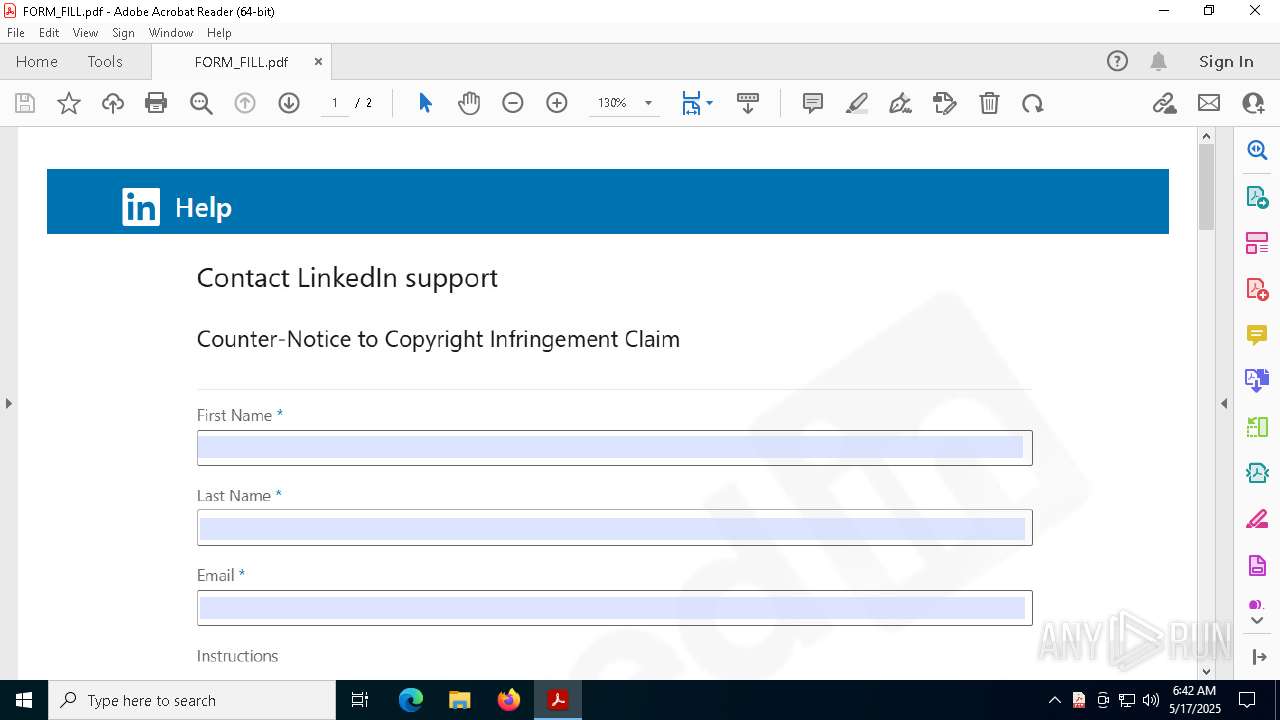Screen dimensions: 1280x720
Task: Share a link to the file
Action: 1164,103
